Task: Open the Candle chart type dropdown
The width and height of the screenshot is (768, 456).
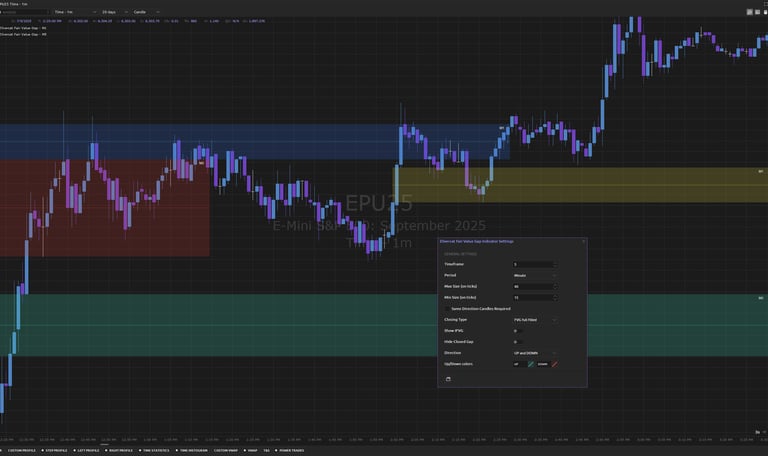Action: [146, 12]
